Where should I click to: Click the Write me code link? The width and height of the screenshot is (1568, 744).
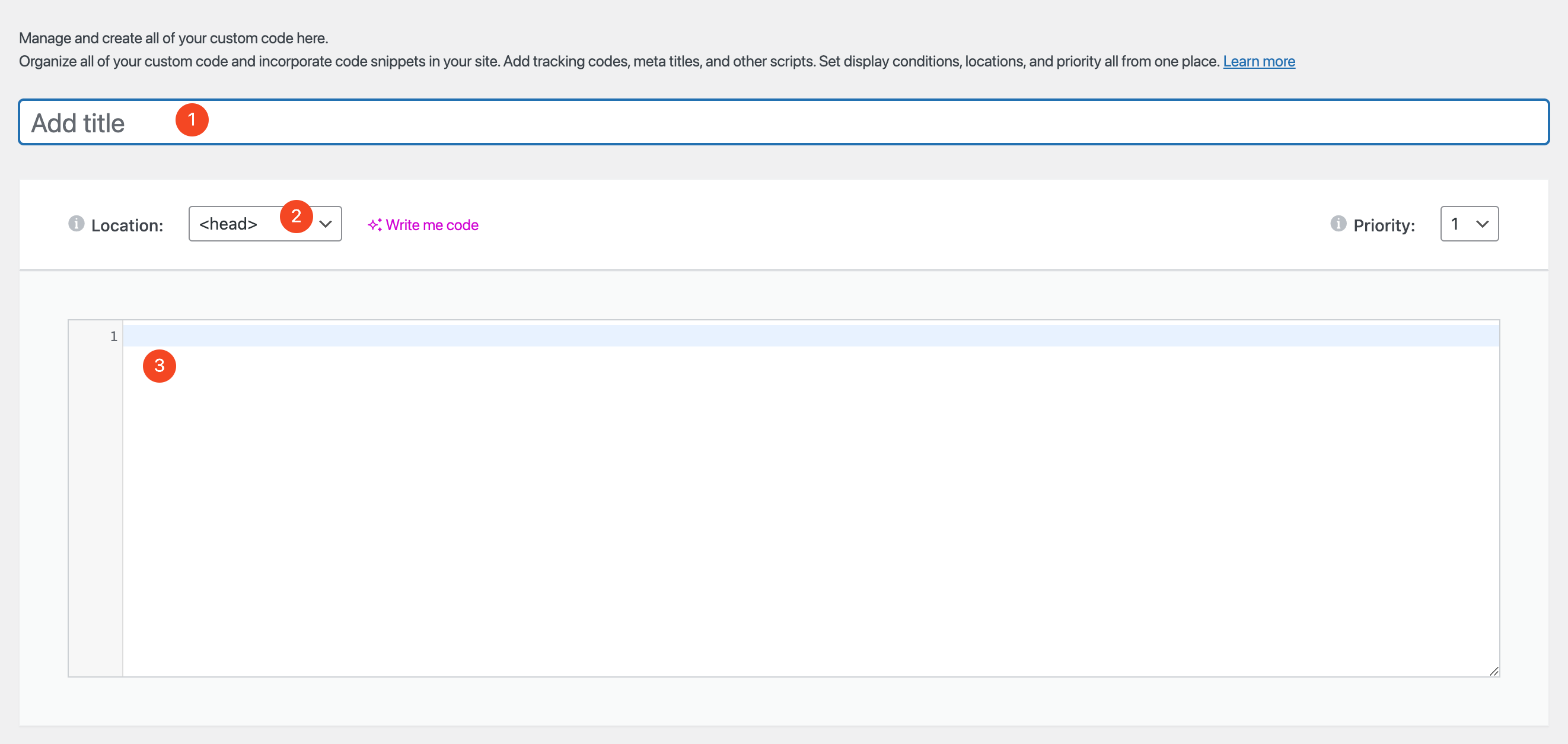[432, 225]
